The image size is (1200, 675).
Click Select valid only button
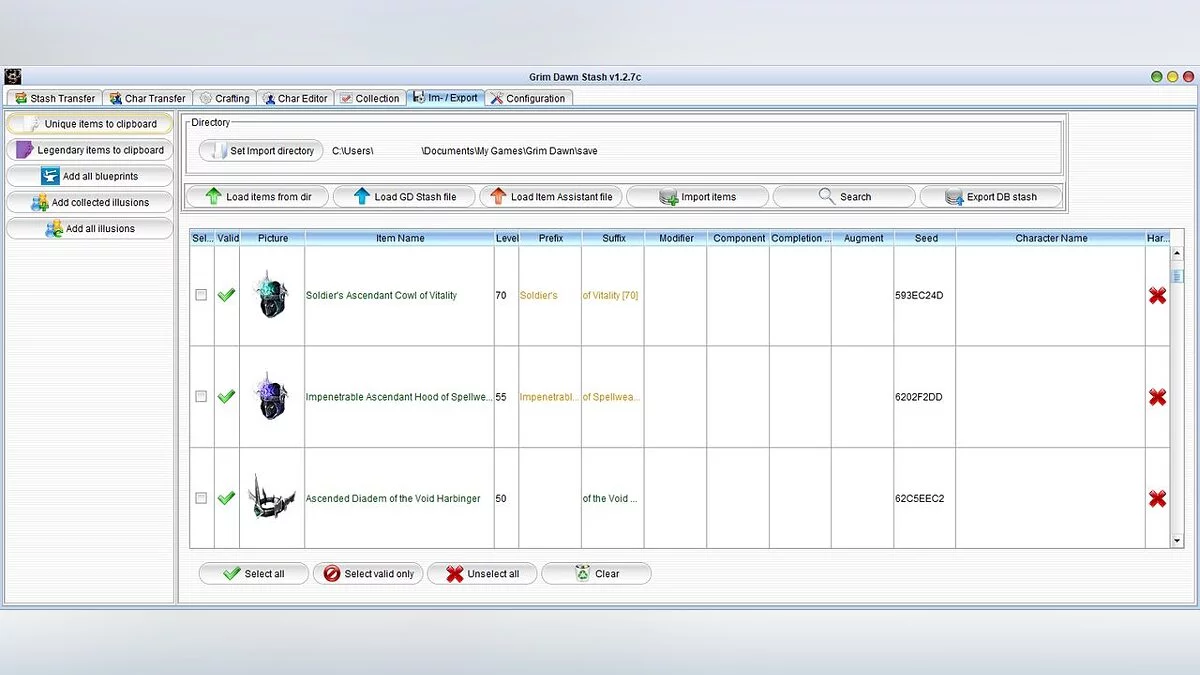pyautogui.click(x=368, y=574)
